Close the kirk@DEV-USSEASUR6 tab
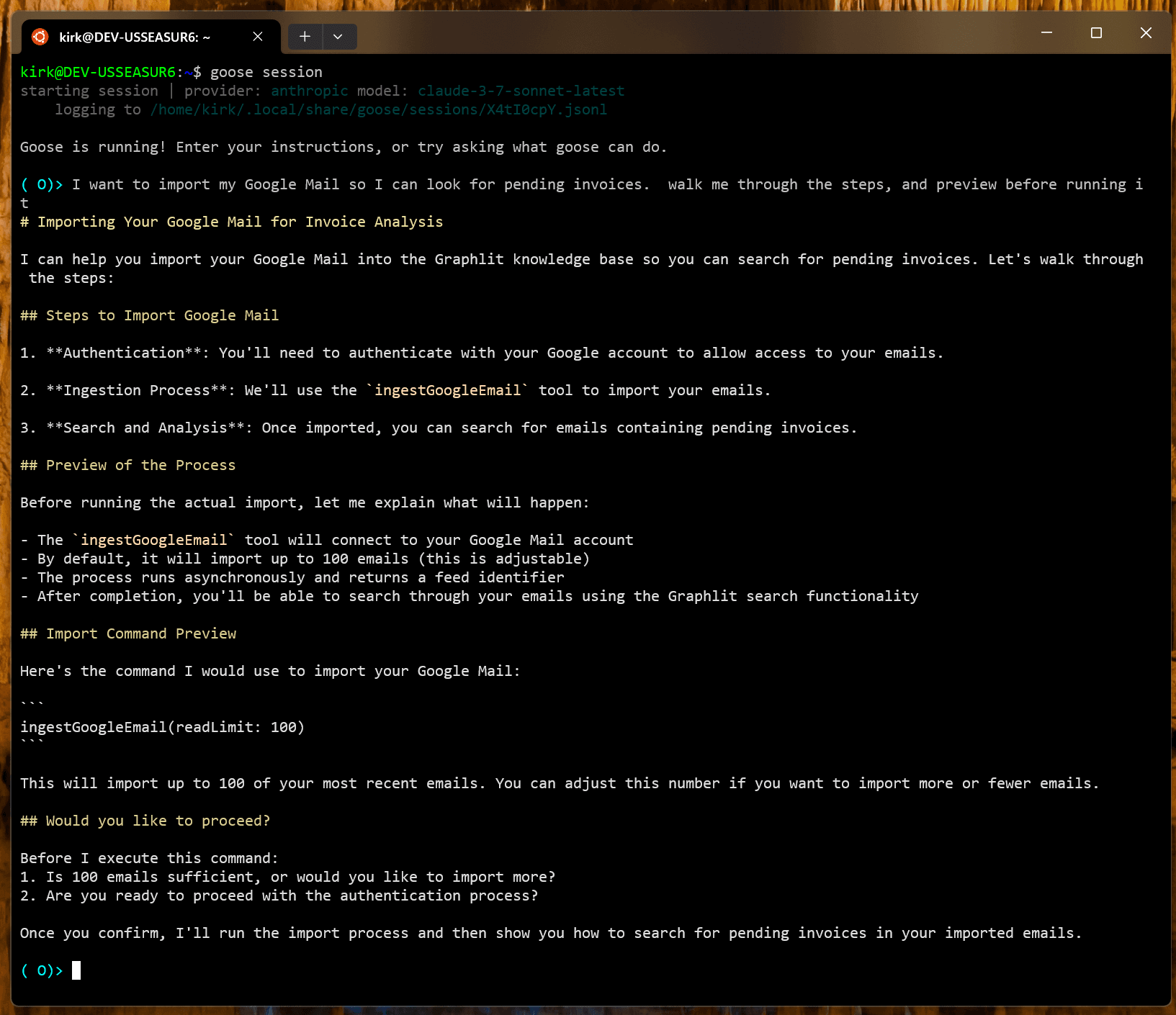The image size is (1176, 1015). click(x=258, y=37)
